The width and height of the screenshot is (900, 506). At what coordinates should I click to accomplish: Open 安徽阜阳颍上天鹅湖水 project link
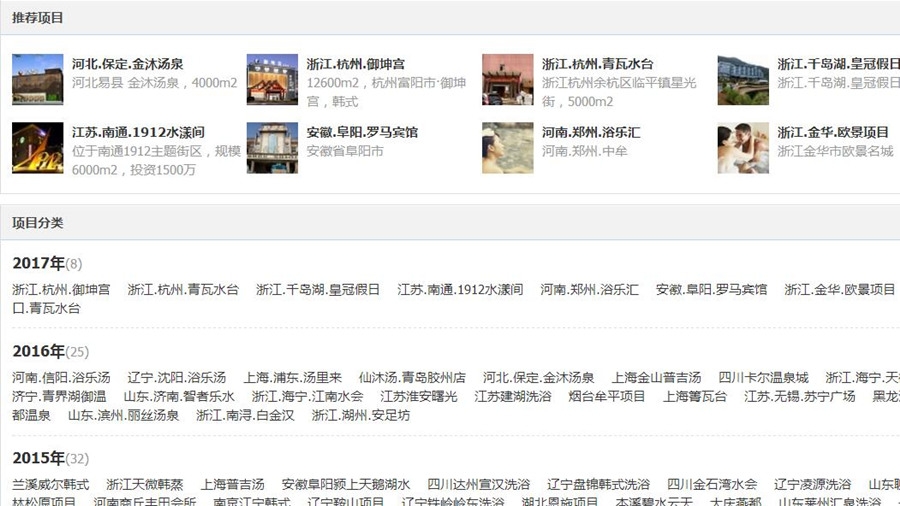click(x=346, y=484)
